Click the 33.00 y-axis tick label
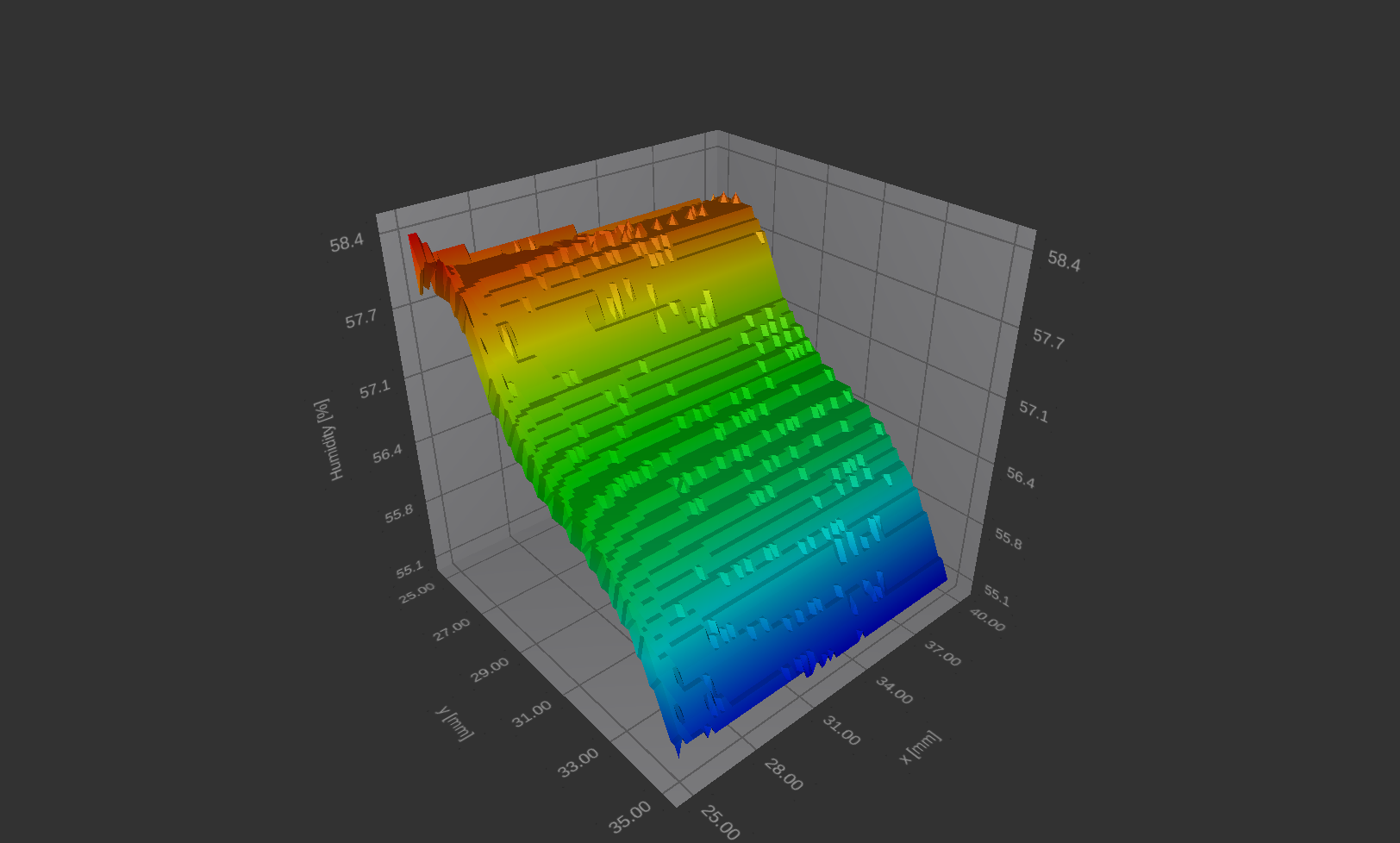The width and height of the screenshot is (1400, 843). (x=578, y=763)
